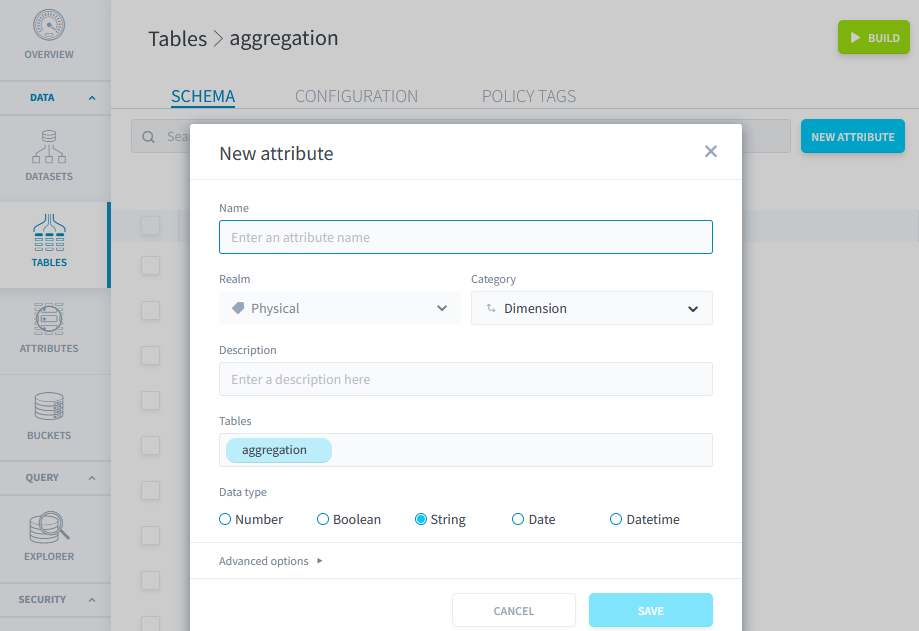This screenshot has height=631, width=919.
Task: Open the Attributes section icon
Action: (49, 319)
